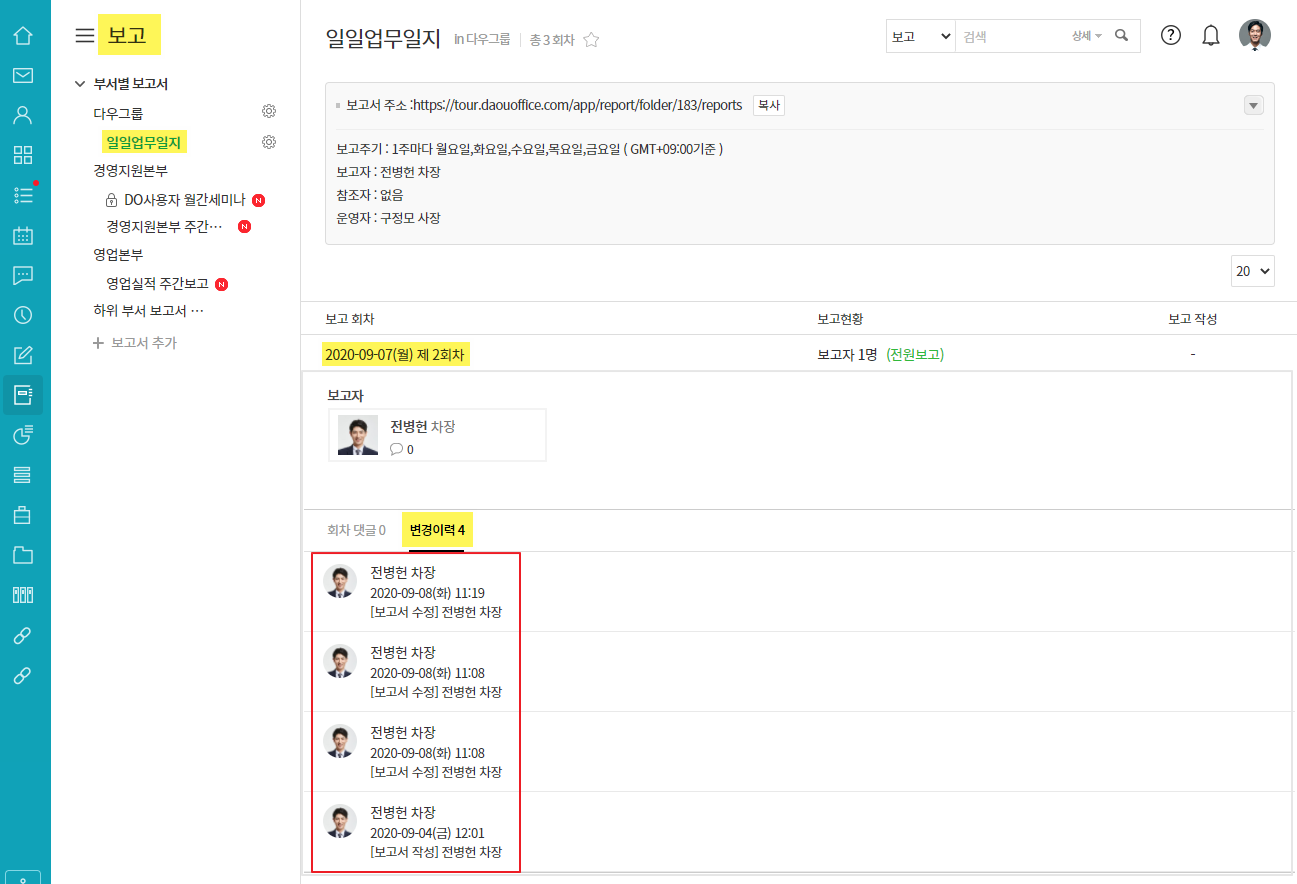
Task: Click the notification bell icon
Action: coord(1211,36)
